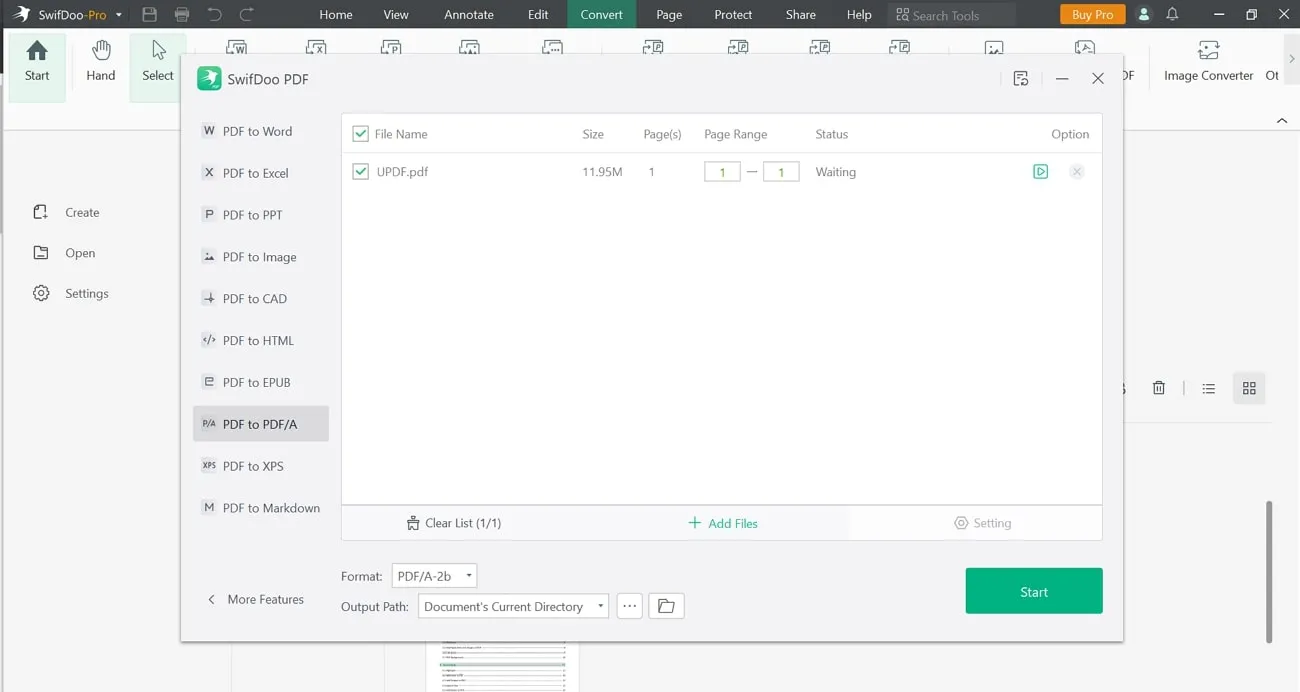Open the conversion Setting
Viewport: 1300px width, 692px height.
click(x=983, y=523)
